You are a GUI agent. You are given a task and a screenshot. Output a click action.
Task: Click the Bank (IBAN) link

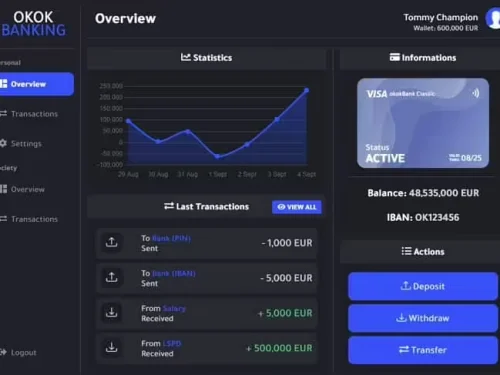click(x=174, y=274)
